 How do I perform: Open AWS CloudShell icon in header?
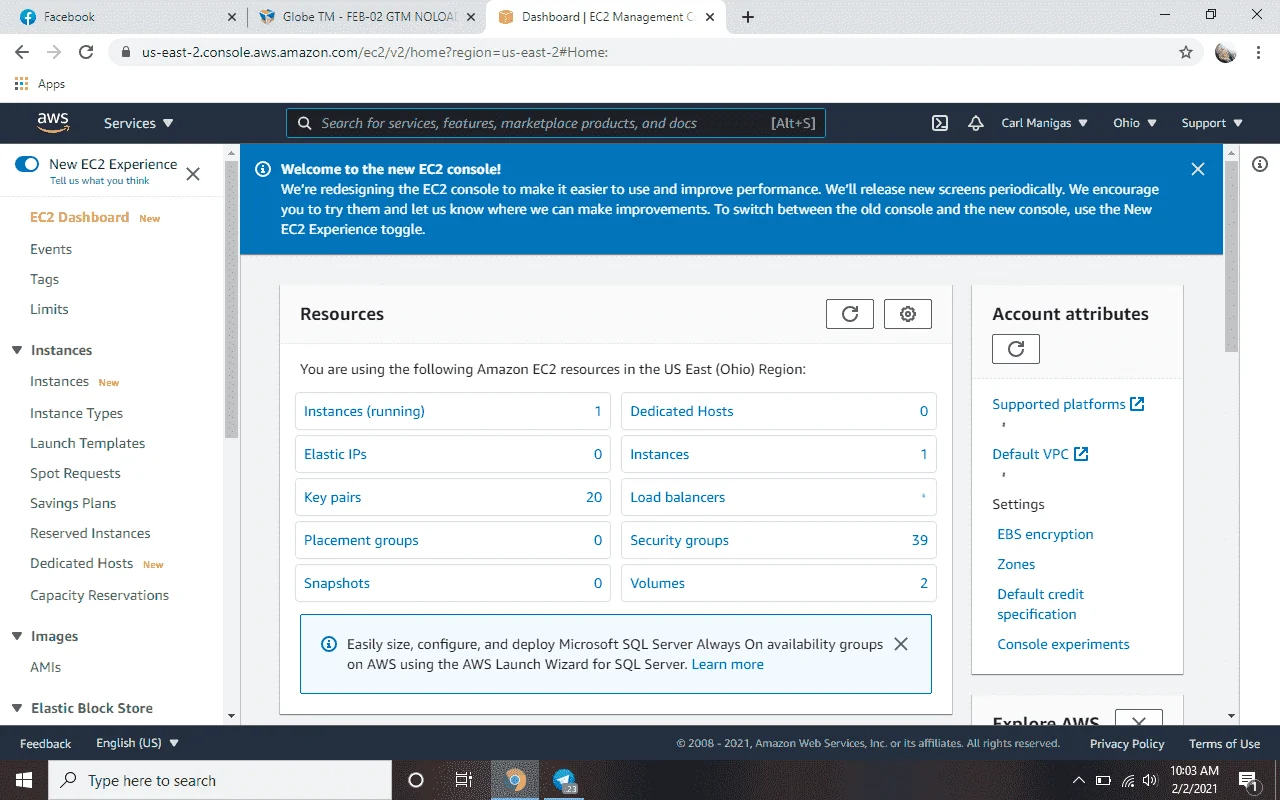[x=940, y=123]
